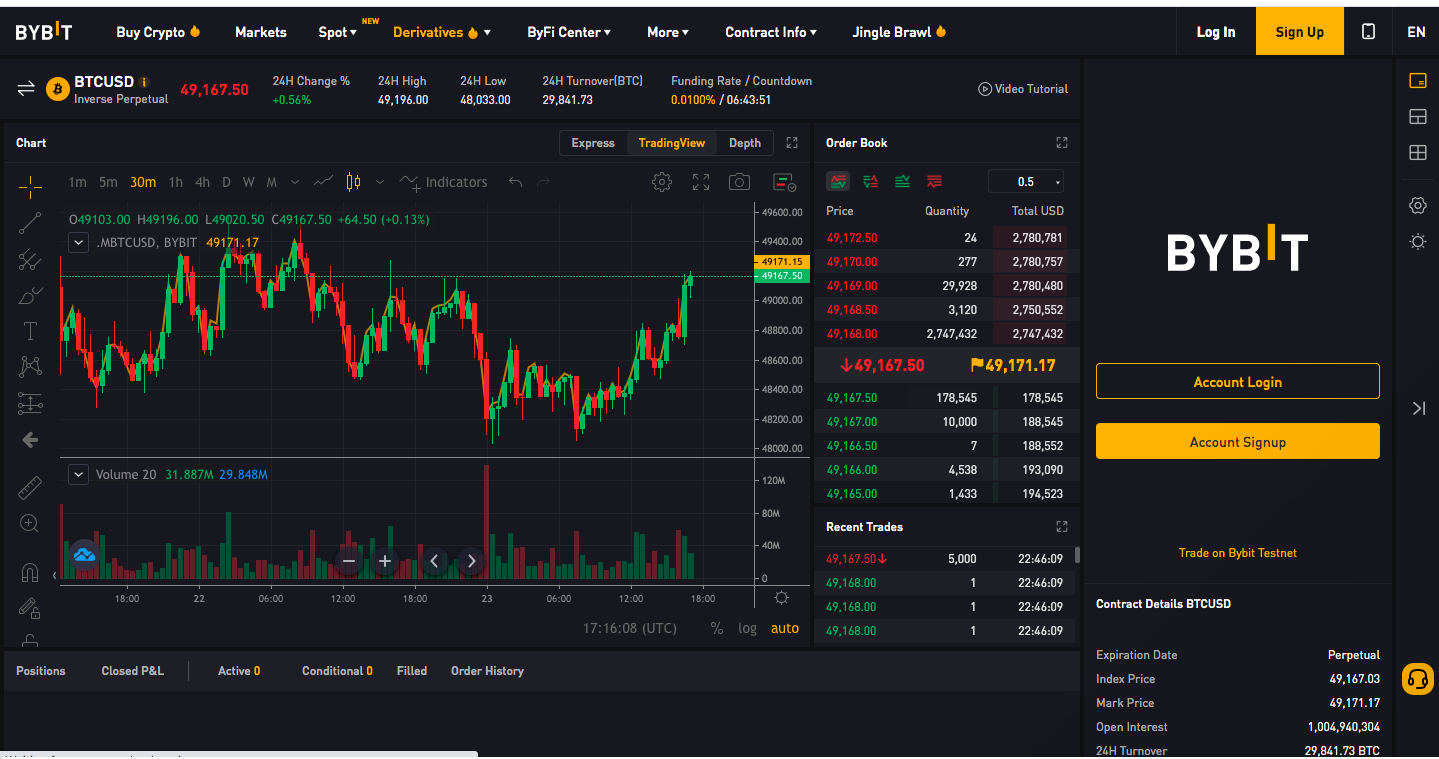Zoom out the chart with the minus button
1439x759 pixels.
(349, 562)
